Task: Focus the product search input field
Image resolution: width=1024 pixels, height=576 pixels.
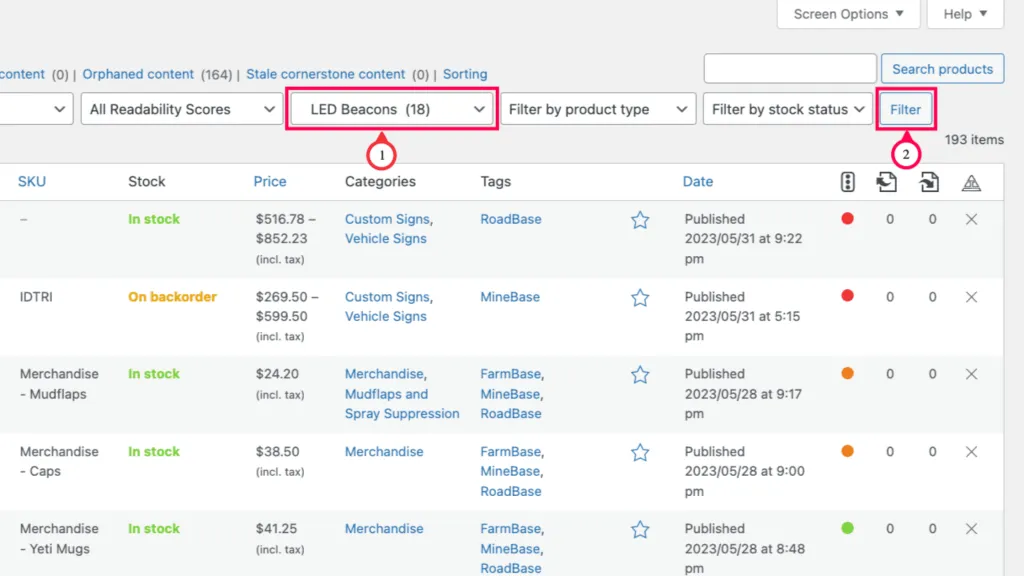Action: pyautogui.click(x=790, y=69)
